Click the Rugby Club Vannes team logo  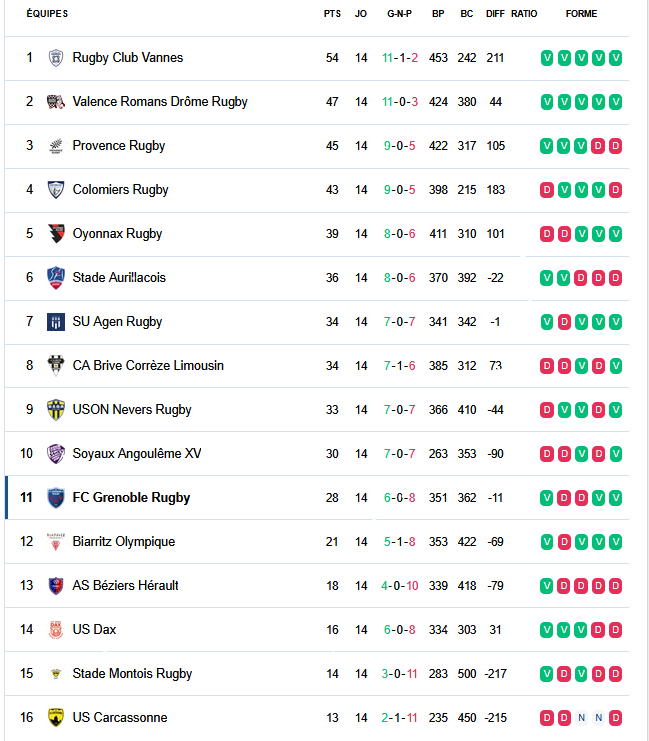56,58
